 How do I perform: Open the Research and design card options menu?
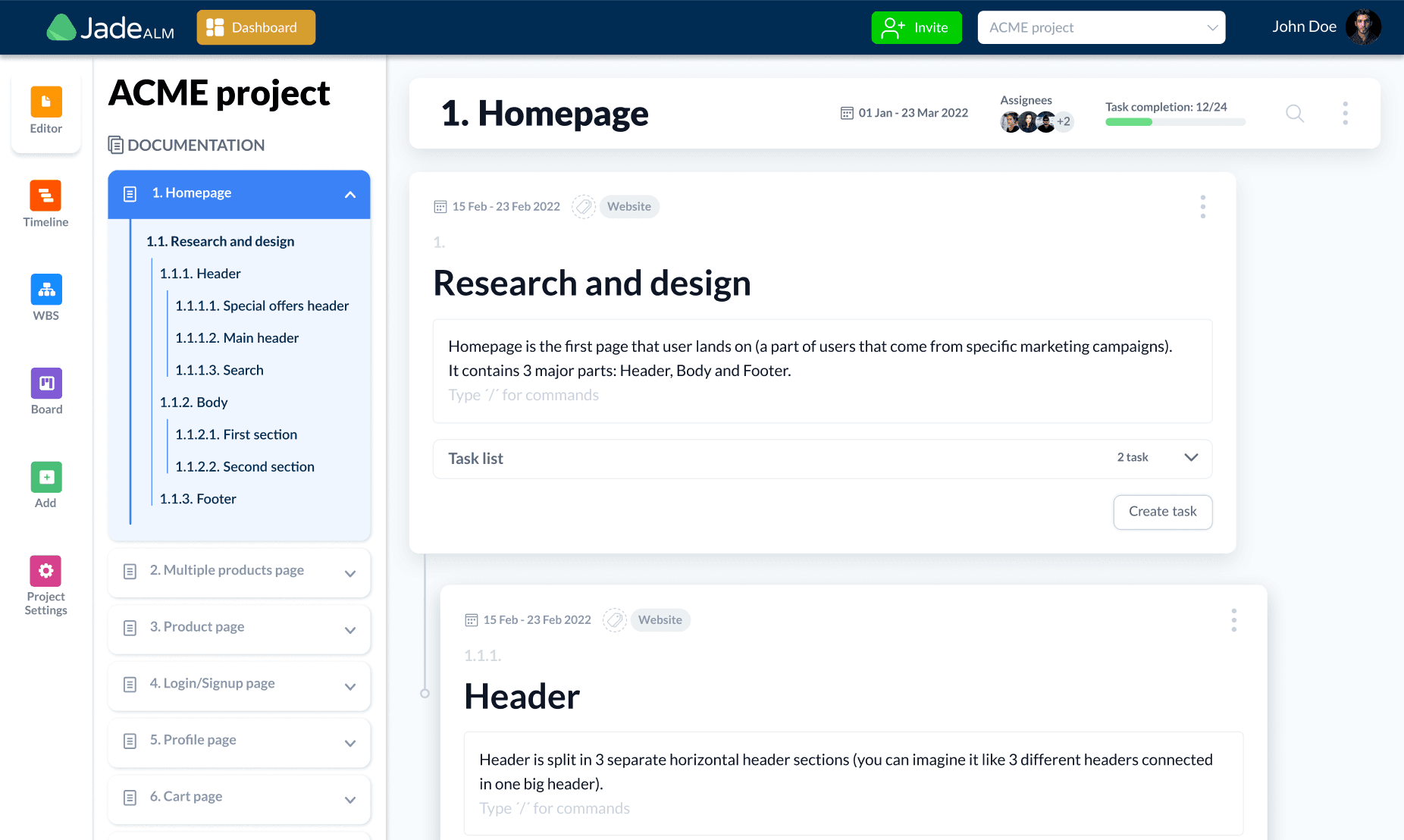(1202, 207)
